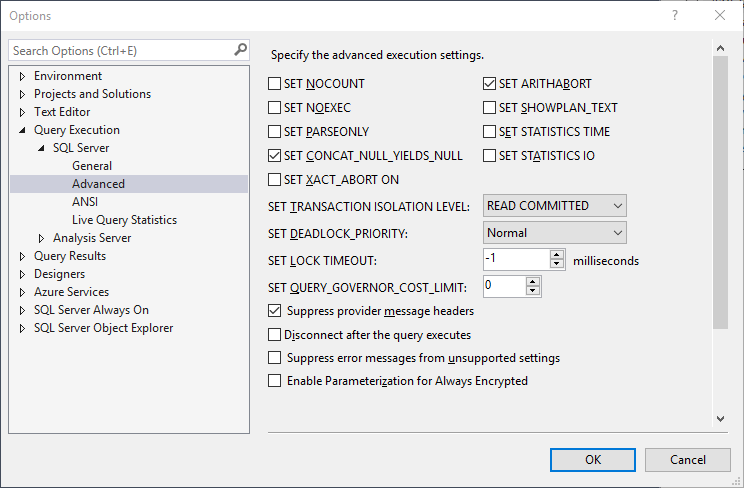Open the deadlock priority dropdown

click(555, 233)
